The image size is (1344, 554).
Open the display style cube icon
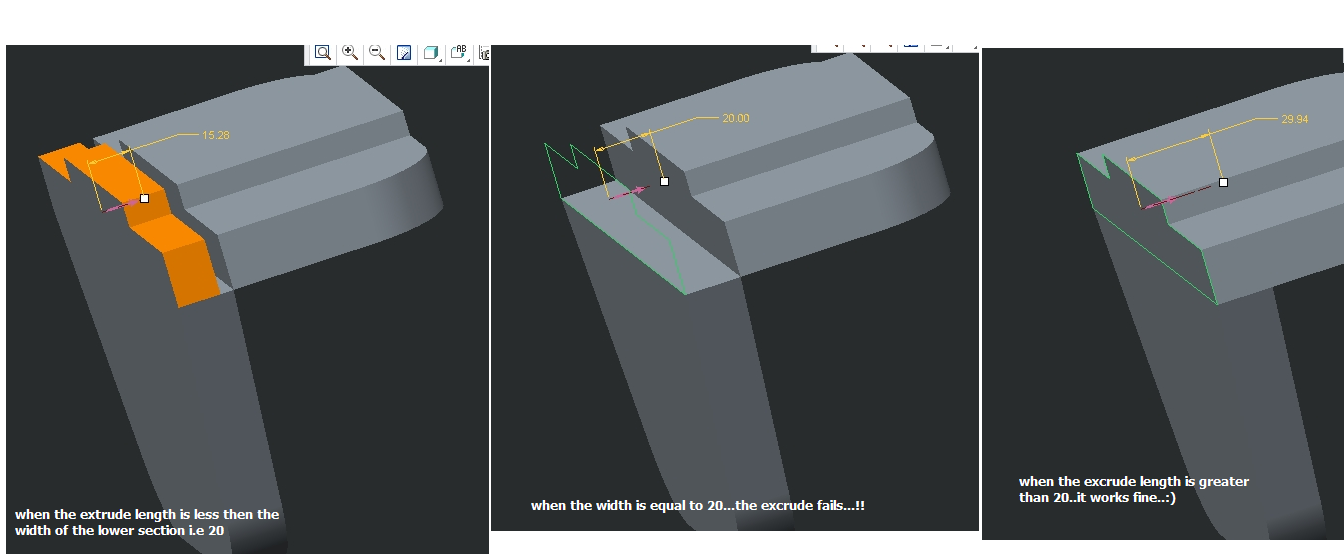coord(431,53)
